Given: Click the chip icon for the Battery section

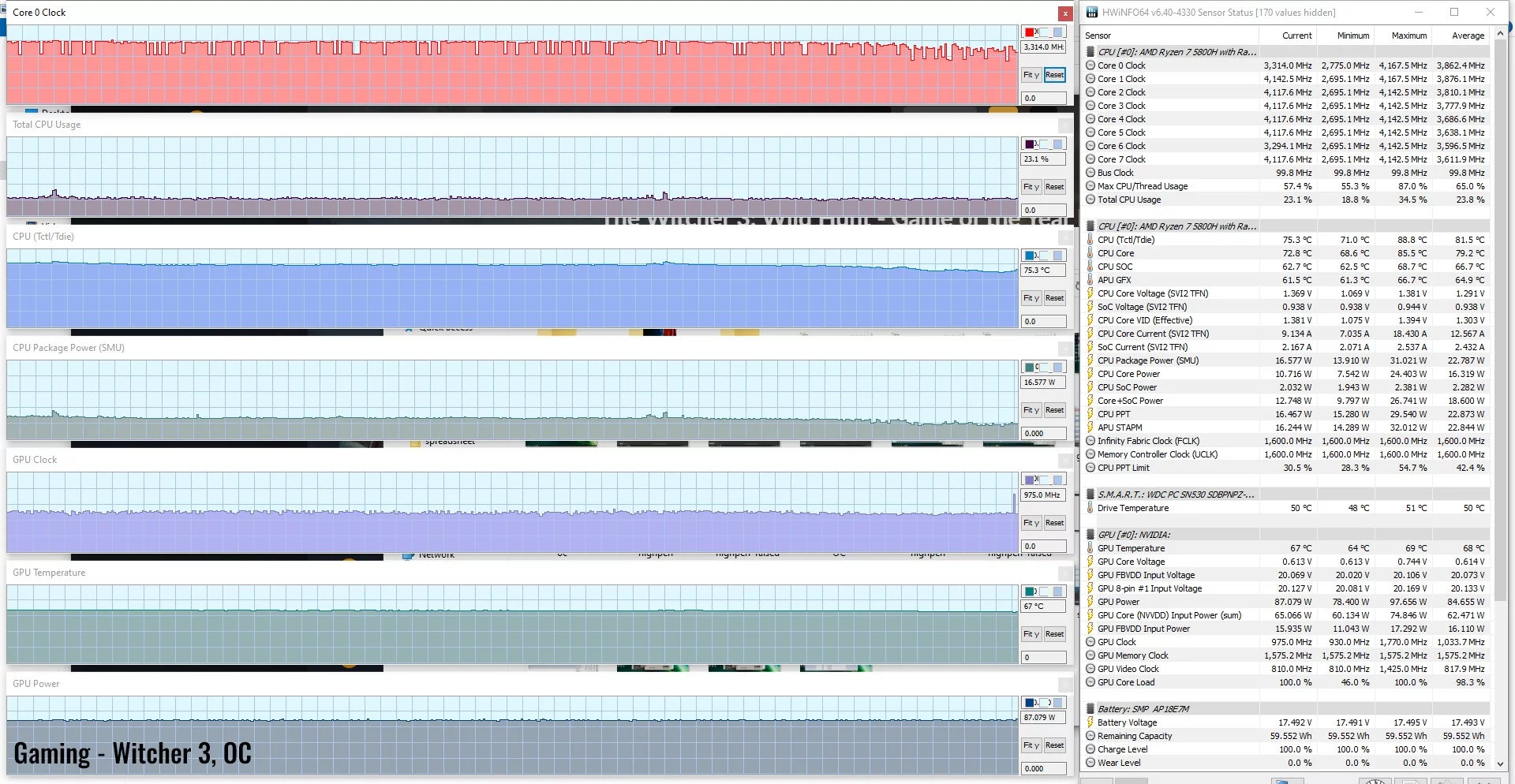Looking at the screenshot, I should point(1090,709).
